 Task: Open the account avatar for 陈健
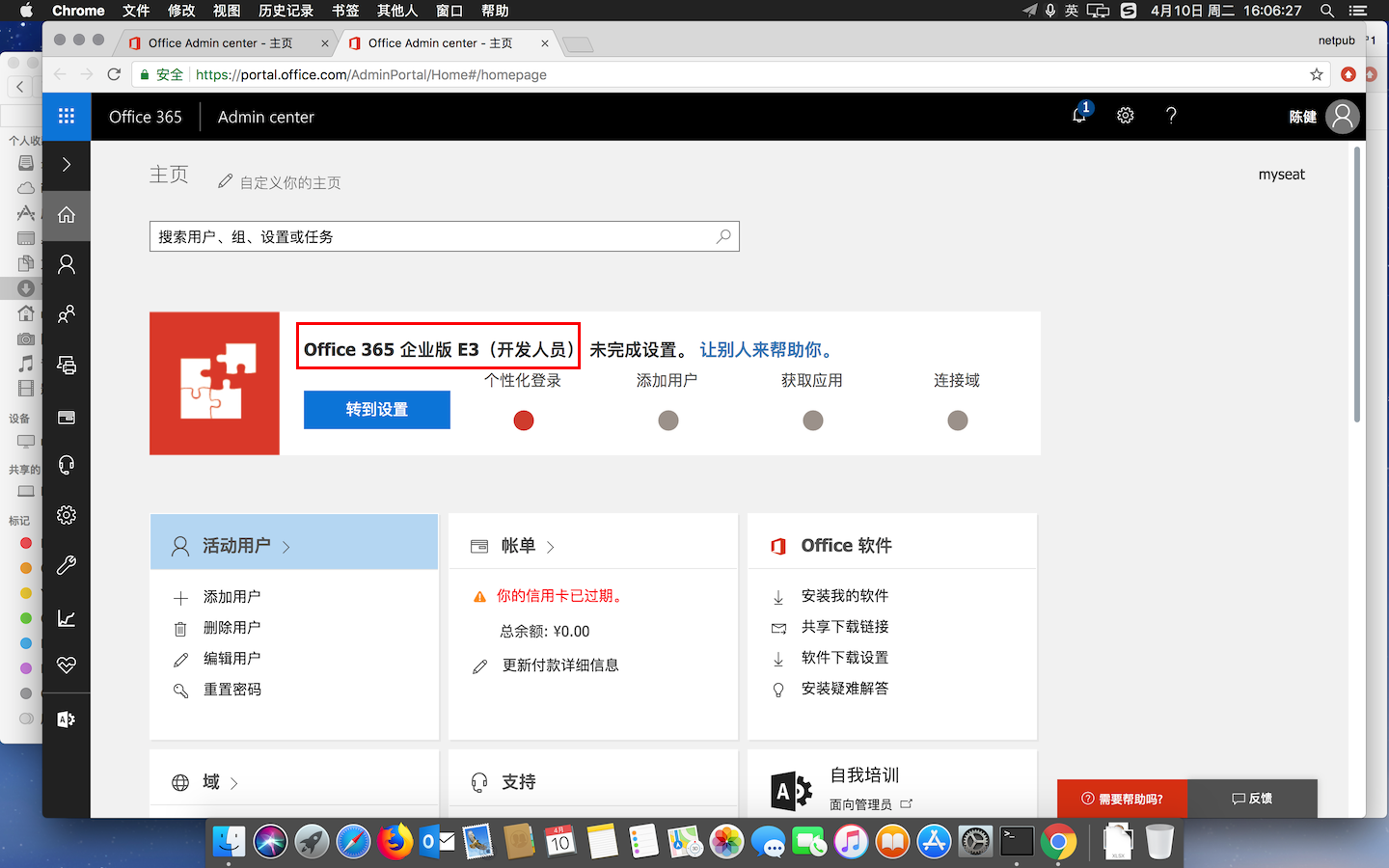1342,117
